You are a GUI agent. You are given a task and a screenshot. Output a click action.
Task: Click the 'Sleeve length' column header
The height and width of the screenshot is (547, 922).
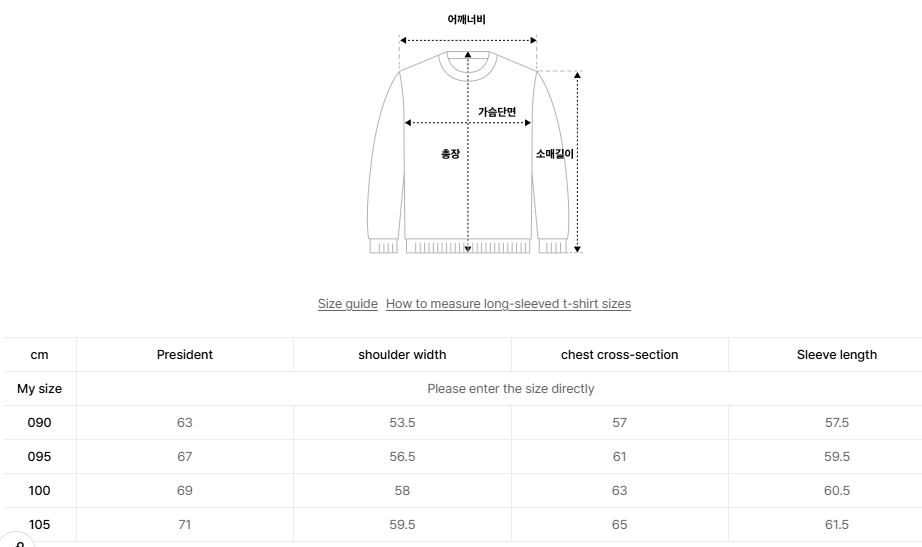tap(836, 355)
